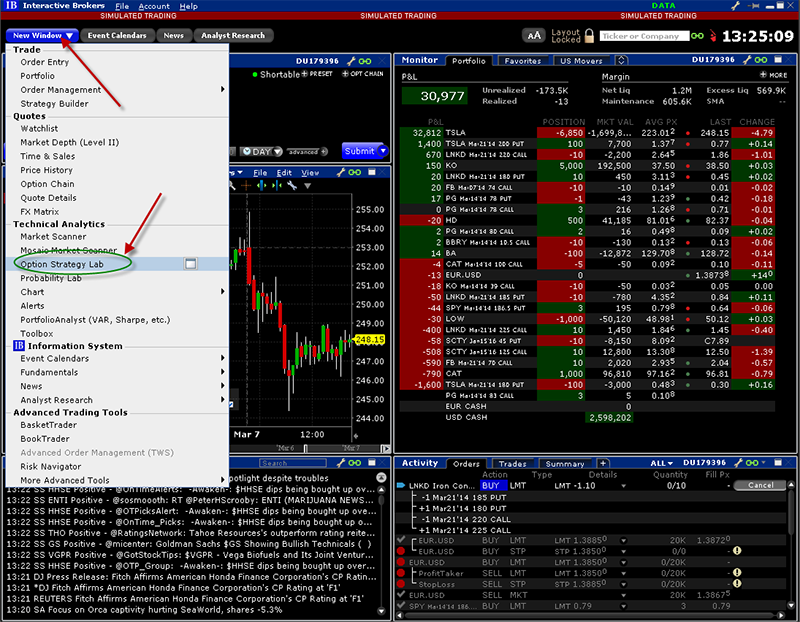Click the new-window icon beside Option Strategy Lab
800x622 pixels.
click(x=190, y=264)
